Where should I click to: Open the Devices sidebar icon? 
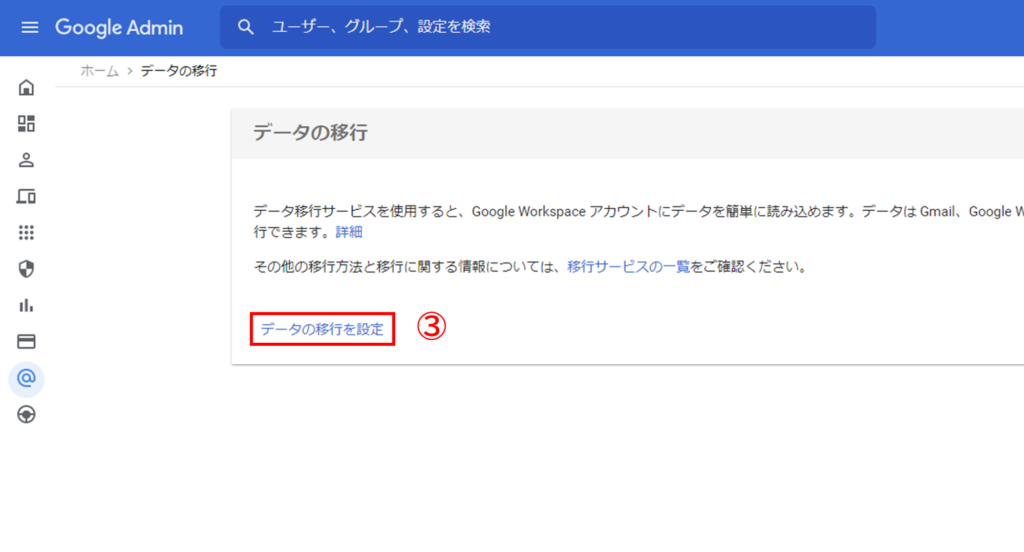[x=26, y=196]
